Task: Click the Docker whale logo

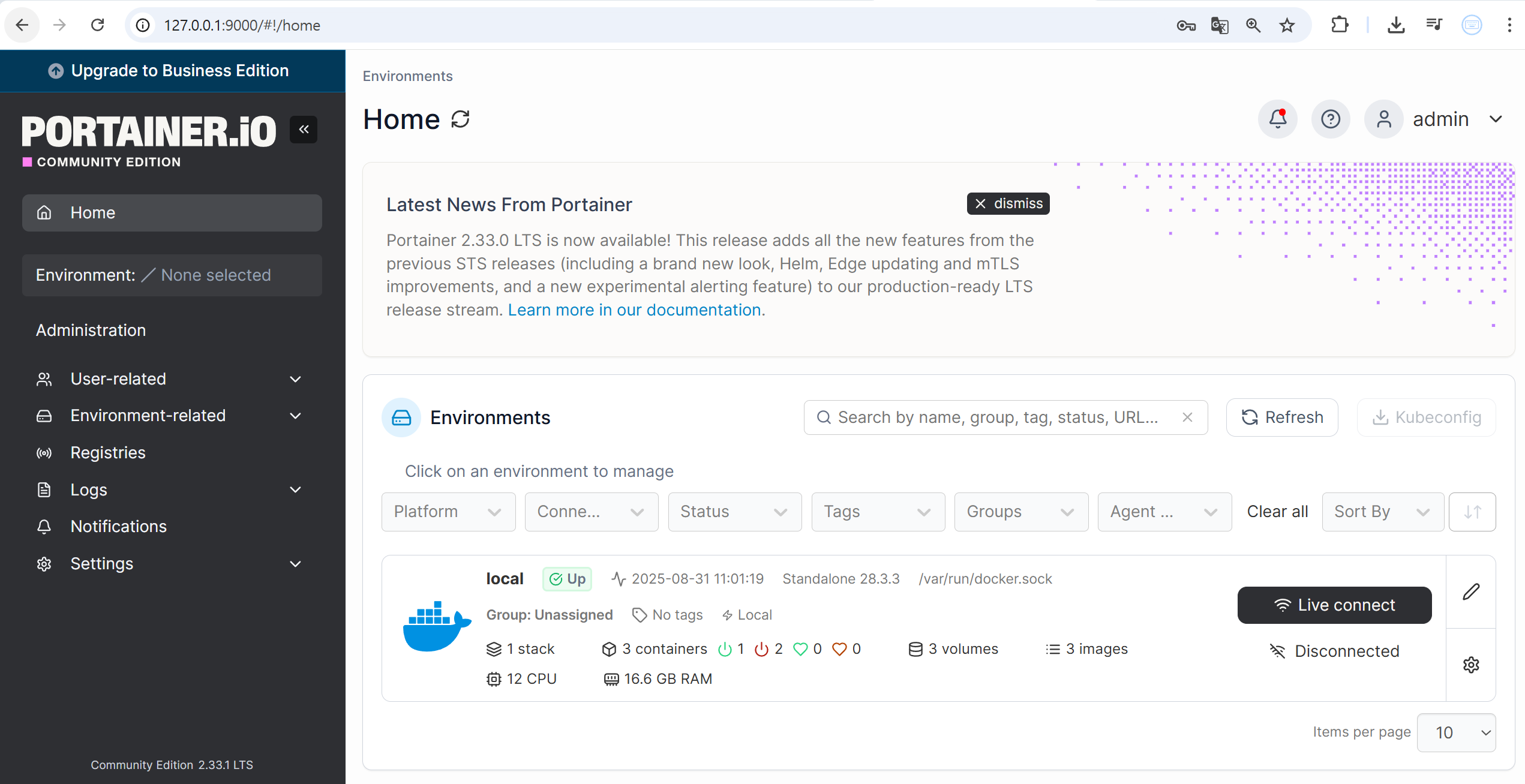Action: pos(436,626)
